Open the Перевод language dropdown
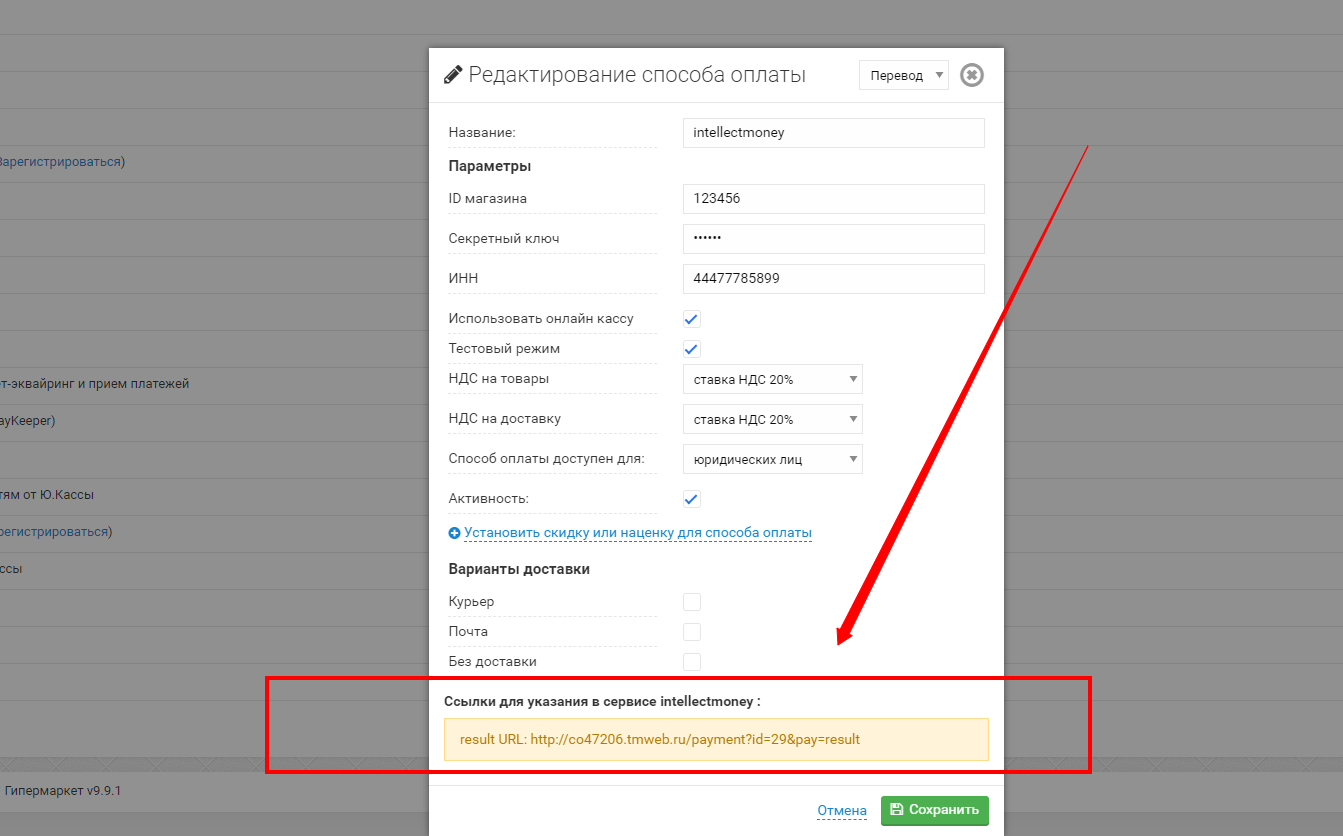The height and width of the screenshot is (836, 1343). point(903,76)
